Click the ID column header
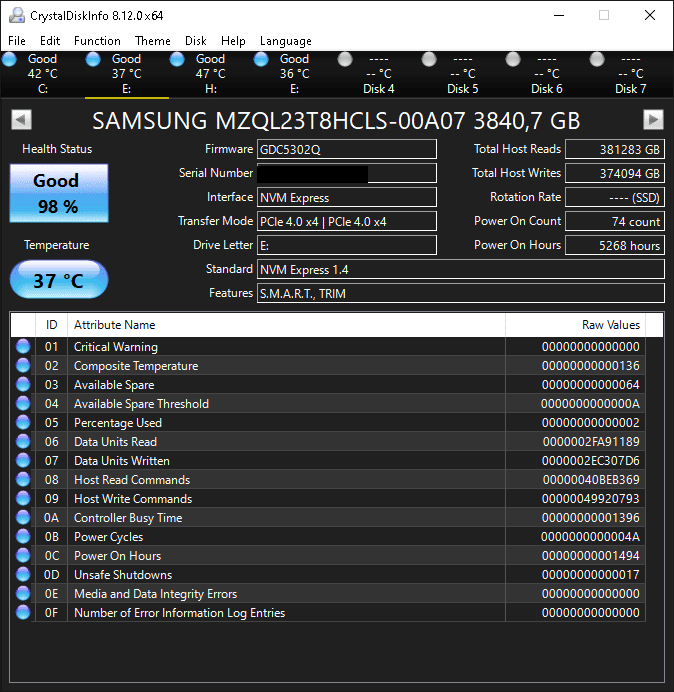 pos(52,325)
